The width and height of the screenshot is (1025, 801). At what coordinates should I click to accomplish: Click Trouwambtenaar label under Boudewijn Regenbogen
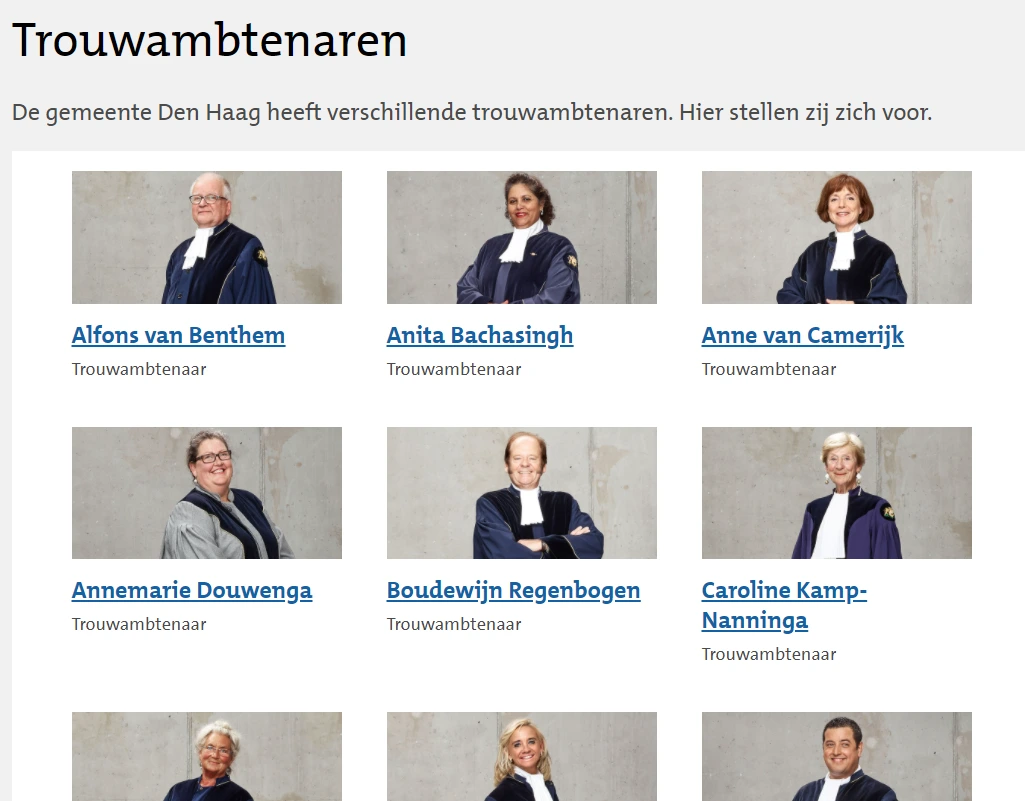tap(454, 624)
